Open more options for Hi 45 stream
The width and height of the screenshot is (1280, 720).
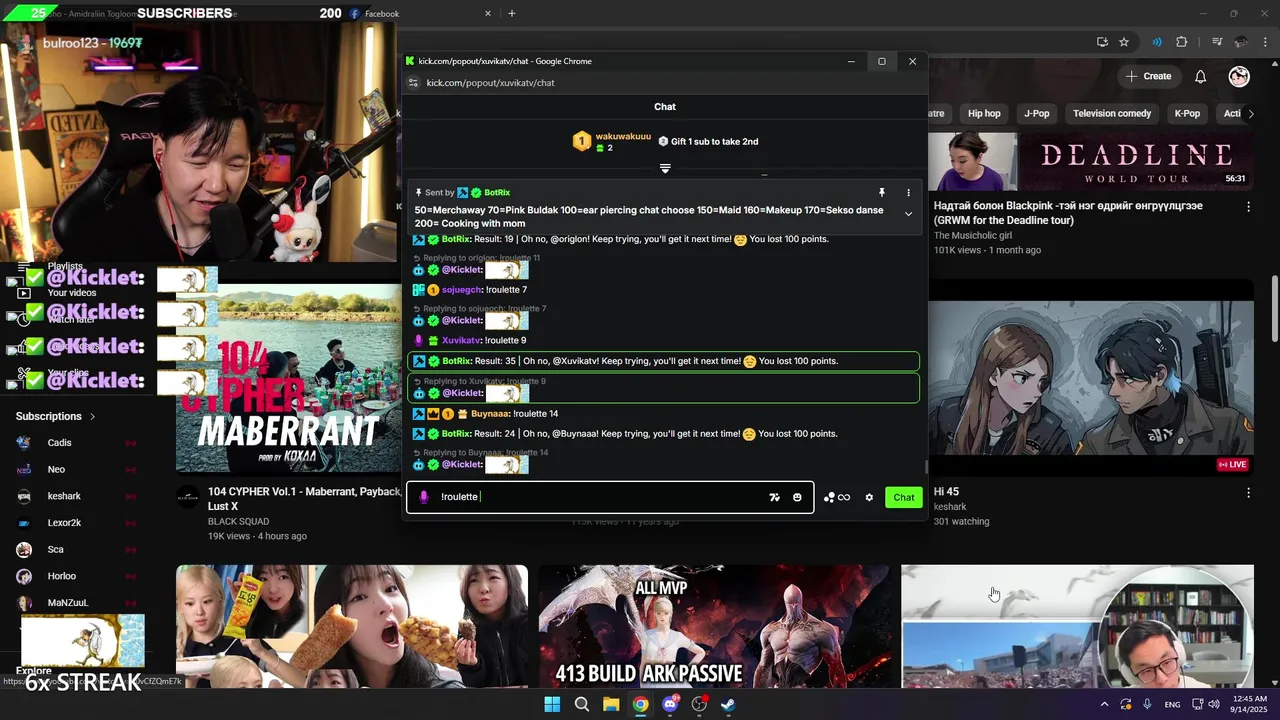coord(1248,493)
